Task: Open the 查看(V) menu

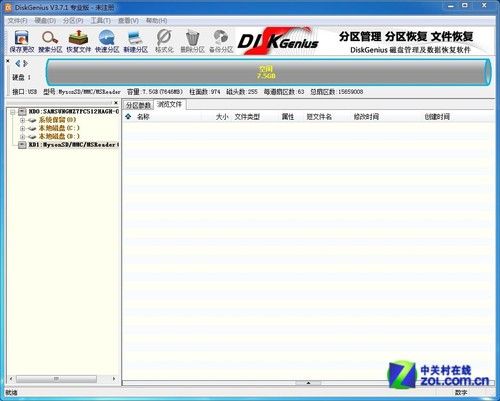Action: (x=128, y=21)
